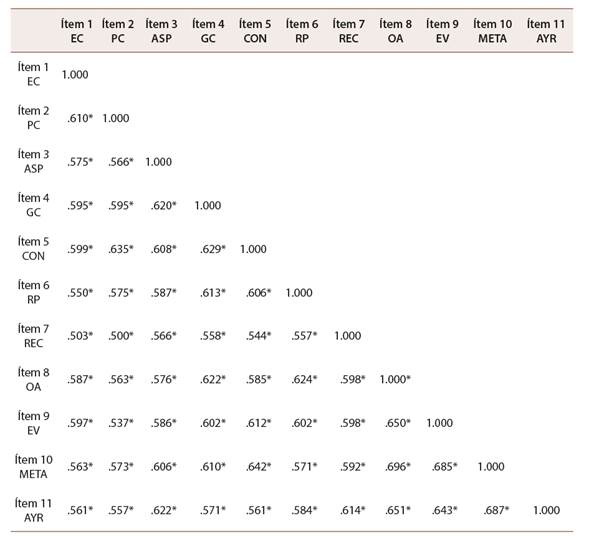Click the 1.000* value in OA row
The width and height of the screenshot is (589, 536).
(x=395, y=379)
